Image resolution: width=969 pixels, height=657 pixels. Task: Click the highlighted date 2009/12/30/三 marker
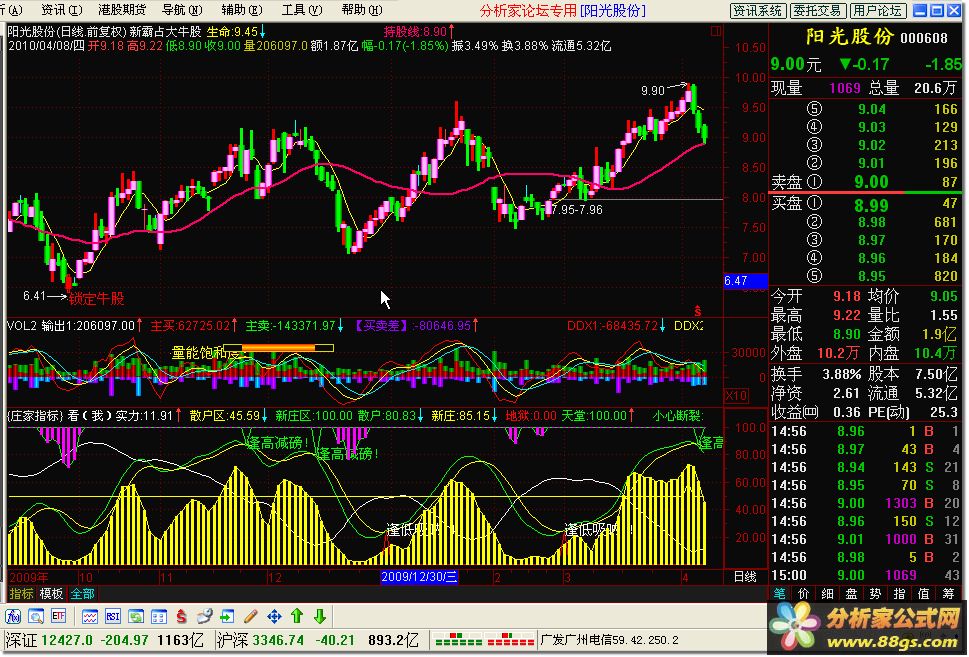419,577
